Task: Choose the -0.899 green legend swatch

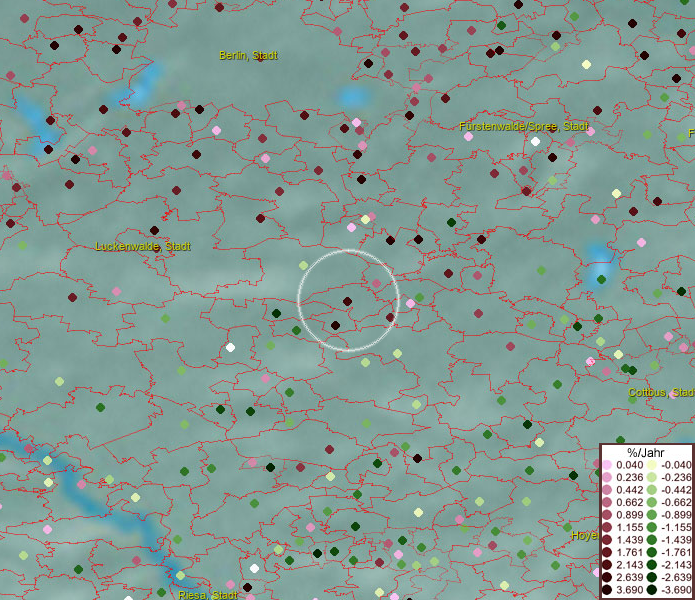Action: (652, 515)
